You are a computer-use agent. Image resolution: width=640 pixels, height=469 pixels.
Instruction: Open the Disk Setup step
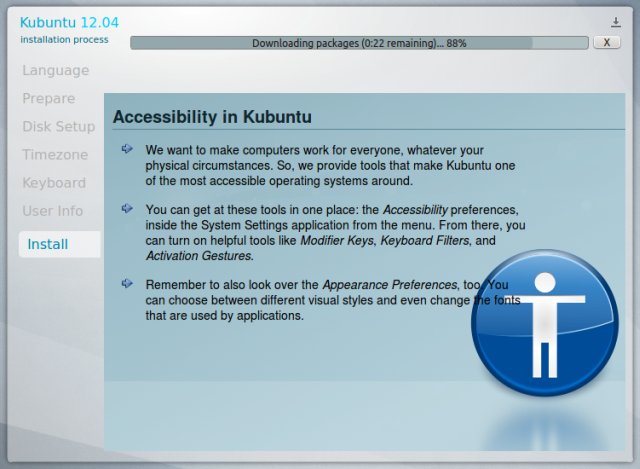[x=59, y=127]
